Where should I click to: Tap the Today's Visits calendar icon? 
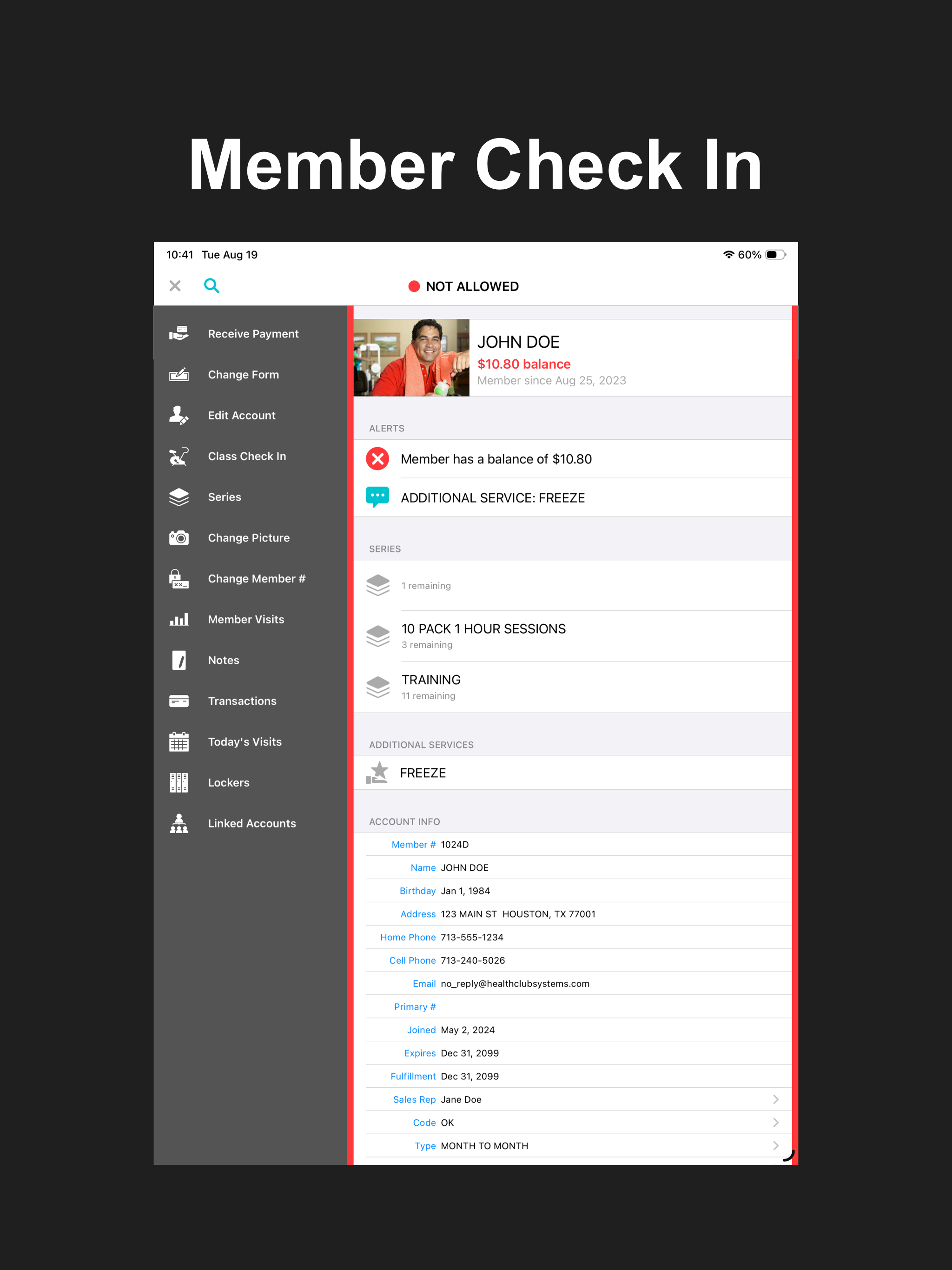click(178, 741)
